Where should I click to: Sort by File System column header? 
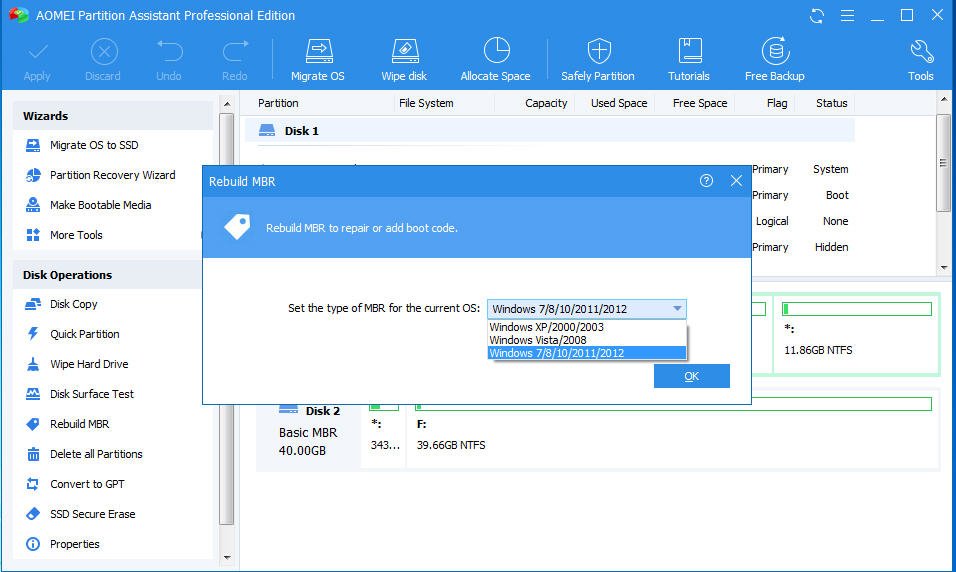(426, 103)
